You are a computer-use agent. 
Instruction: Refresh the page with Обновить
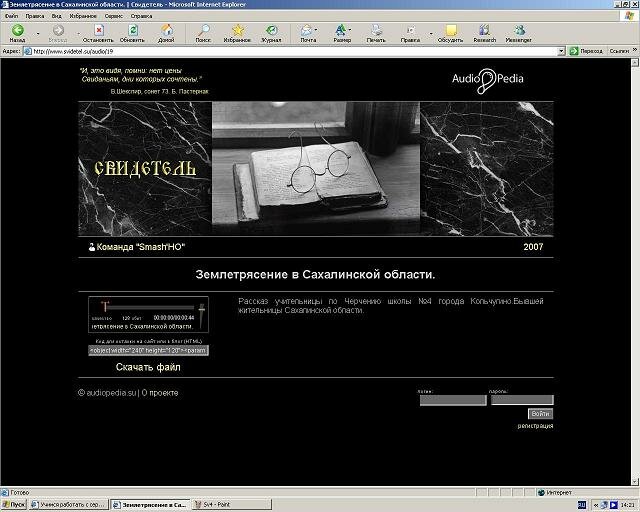pyautogui.click(x=132, y=33)
